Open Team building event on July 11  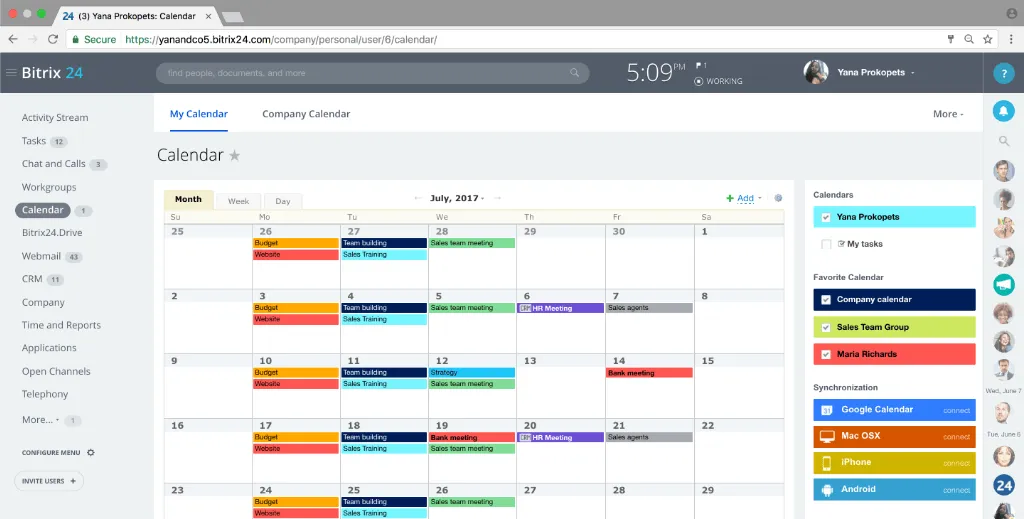click(384, 373)
